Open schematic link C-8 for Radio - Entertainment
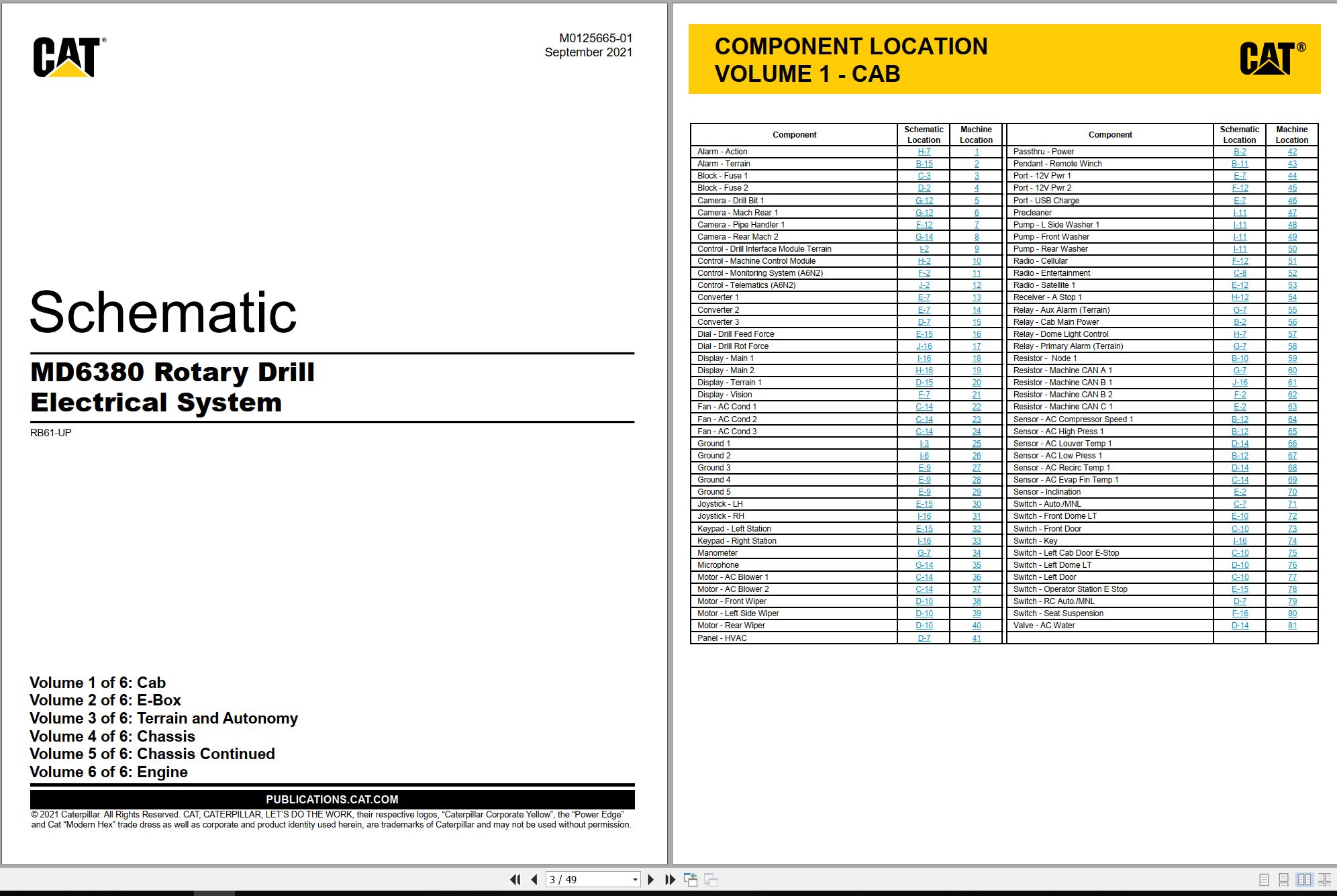1337x896 pixels. pyautogui.click(x=1240, y=273)
